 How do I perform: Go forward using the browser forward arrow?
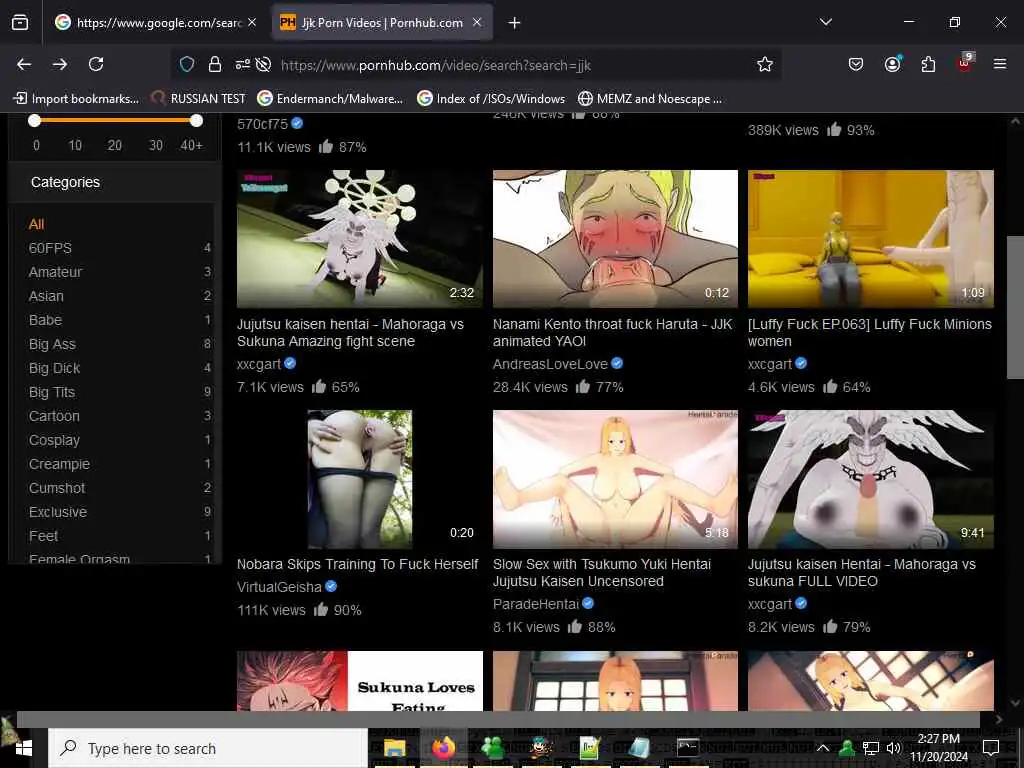60,64
